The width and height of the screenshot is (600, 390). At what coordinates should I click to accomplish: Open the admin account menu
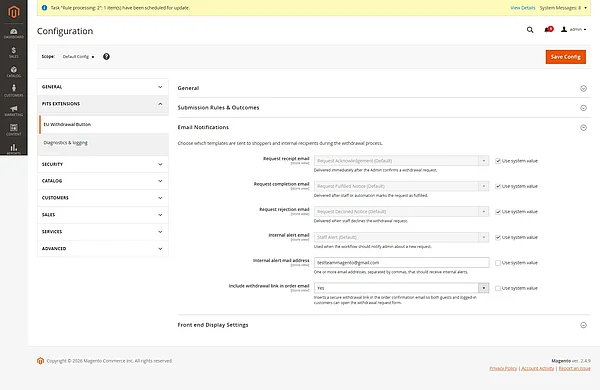[573, 29]
